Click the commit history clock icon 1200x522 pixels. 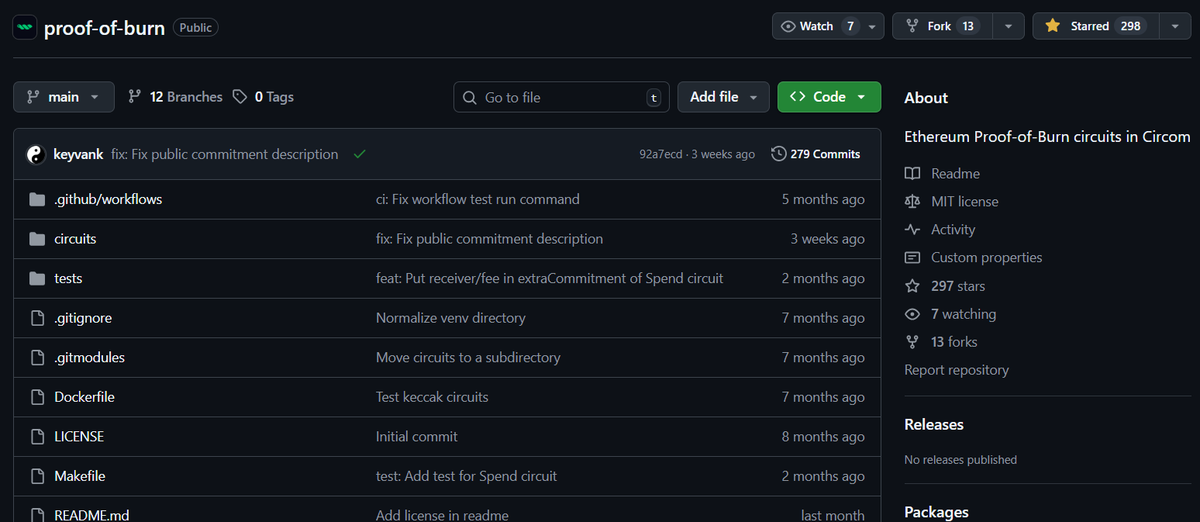coord(779,154)
